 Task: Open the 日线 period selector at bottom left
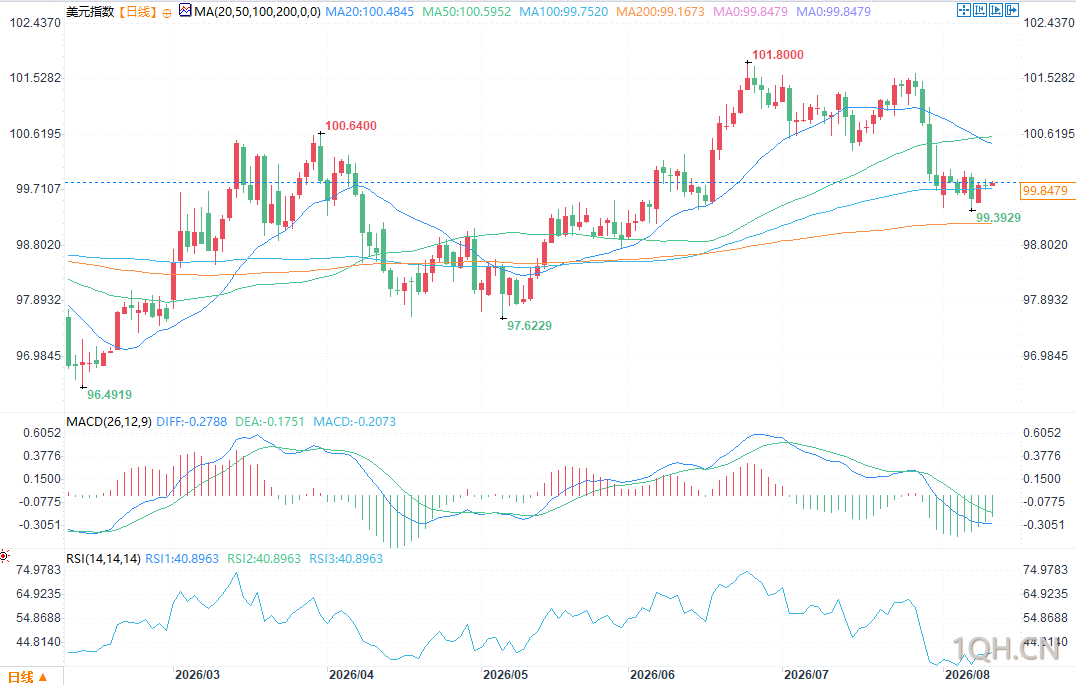tap(28, 677)
